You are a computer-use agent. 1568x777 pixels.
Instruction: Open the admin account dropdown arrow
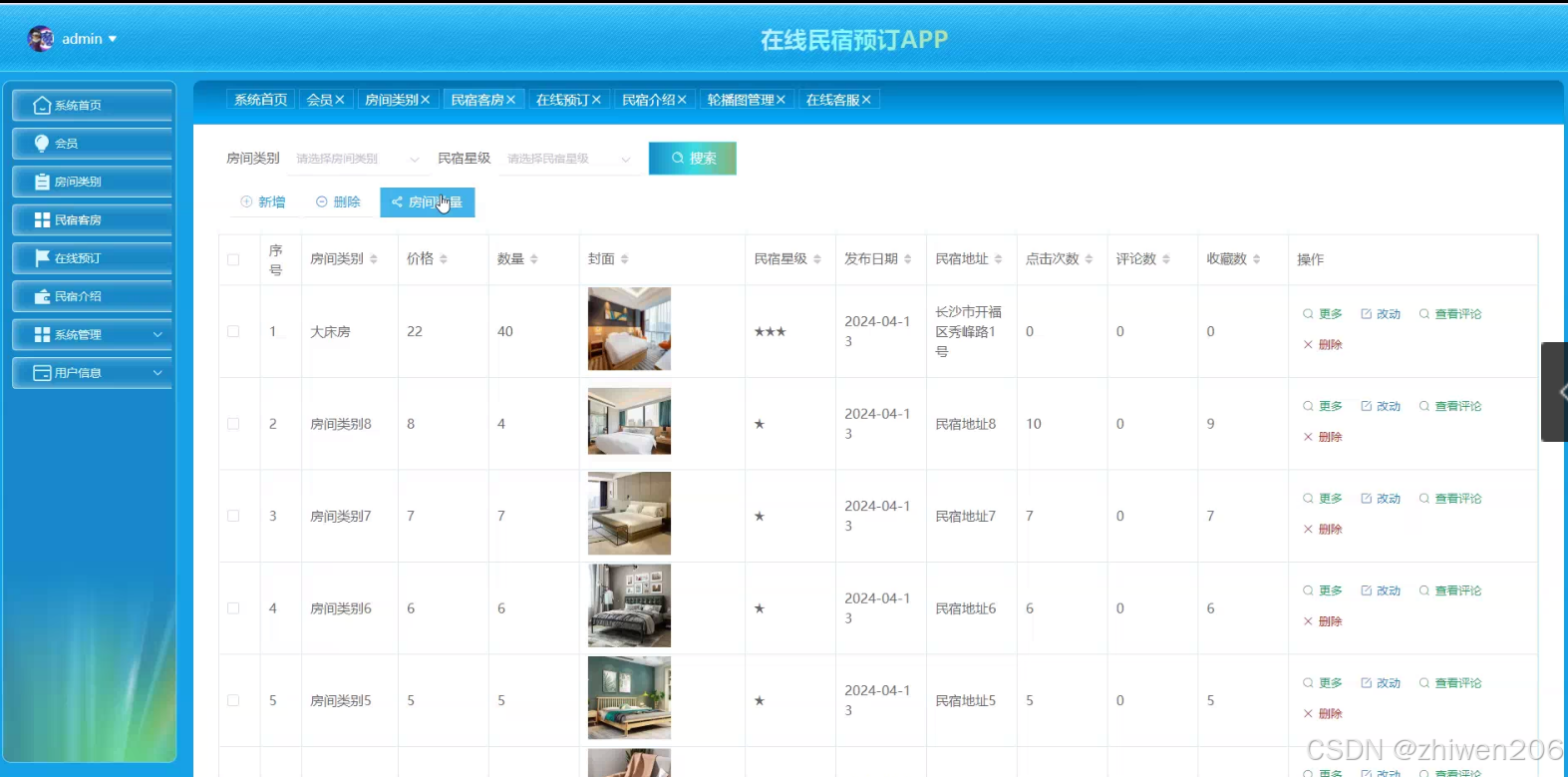(113, 39)
